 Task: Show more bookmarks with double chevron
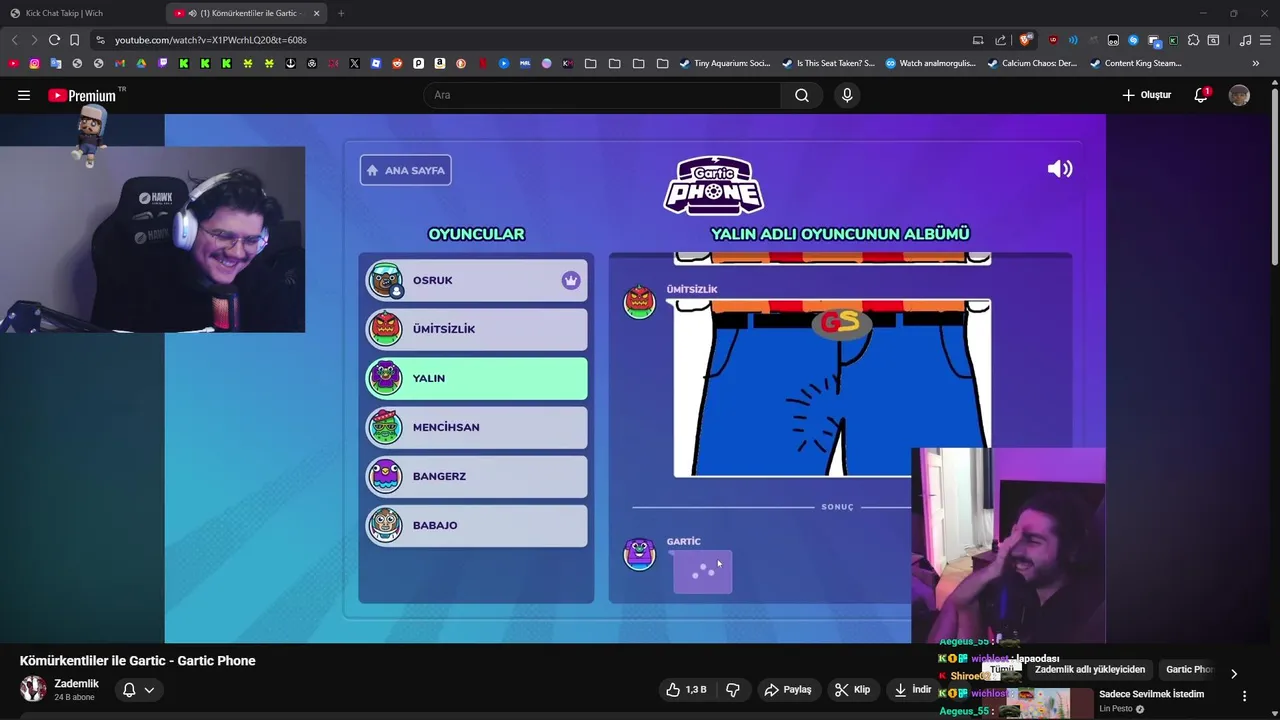[x=1255, y=63]
